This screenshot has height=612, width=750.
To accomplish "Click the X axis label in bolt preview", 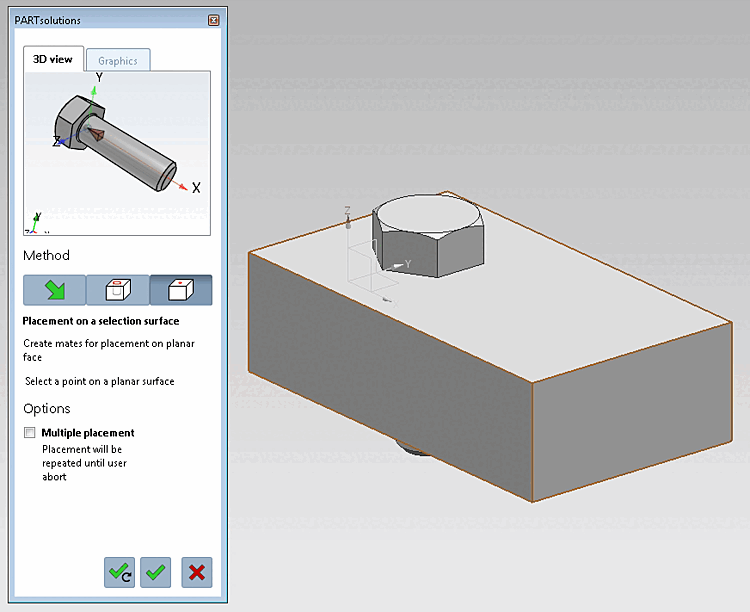I will pos(196,188).
